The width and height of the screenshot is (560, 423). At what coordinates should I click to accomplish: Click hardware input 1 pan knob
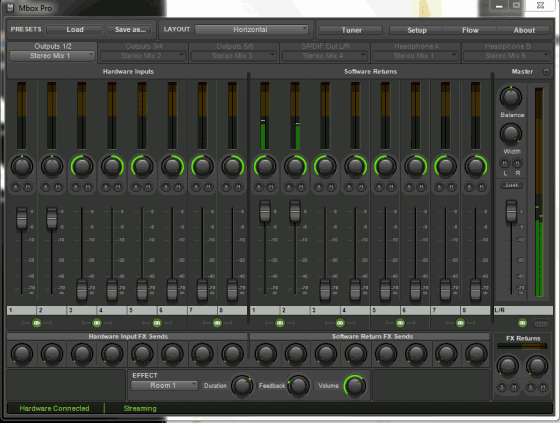click(x=22, y=166)
